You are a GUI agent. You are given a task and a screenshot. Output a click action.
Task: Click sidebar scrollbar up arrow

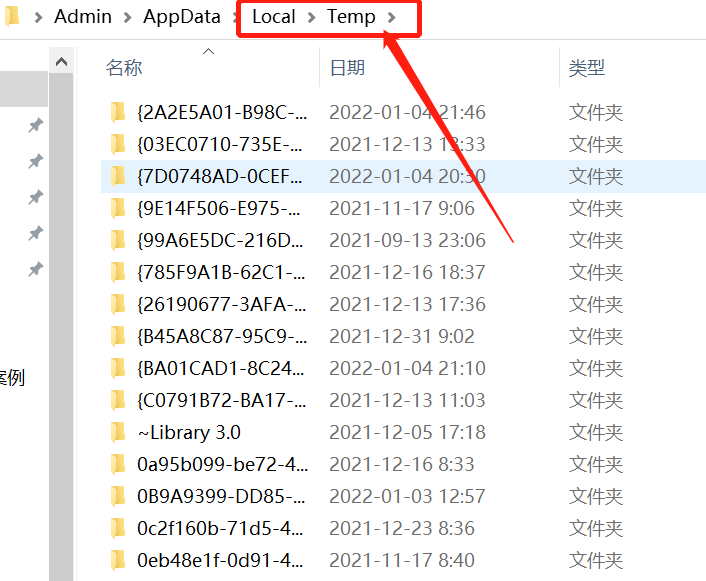pyautogui.click(x=62, y=62)
